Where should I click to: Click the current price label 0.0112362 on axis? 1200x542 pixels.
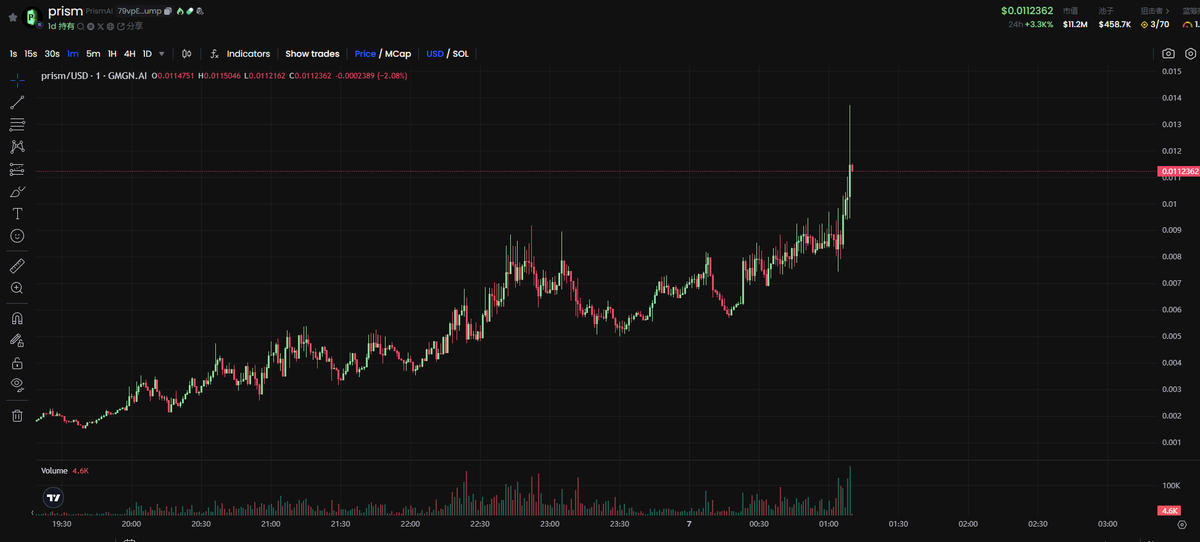[x=1178, y=172]
